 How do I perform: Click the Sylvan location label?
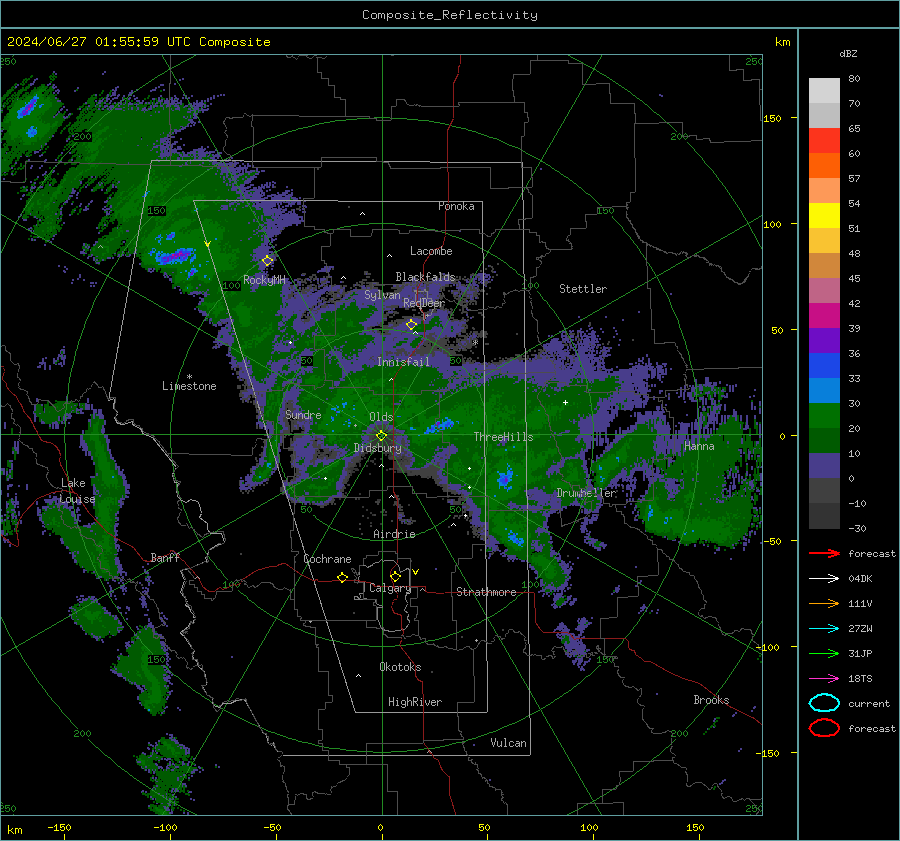click(382, 295)
